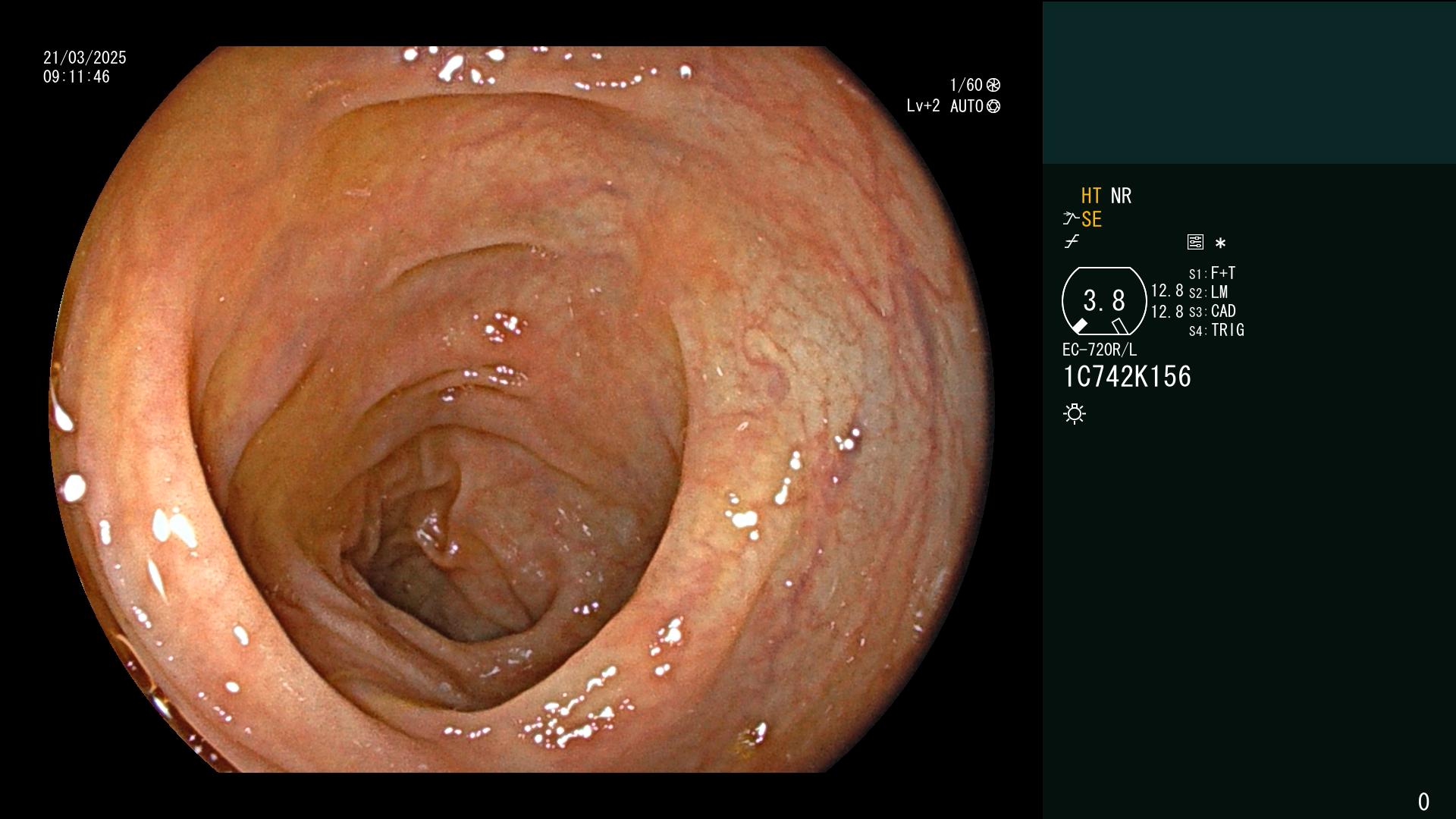Click the scope tip diagram showing 3.8
This screenshot has height=819, width=1456.
1104,301
